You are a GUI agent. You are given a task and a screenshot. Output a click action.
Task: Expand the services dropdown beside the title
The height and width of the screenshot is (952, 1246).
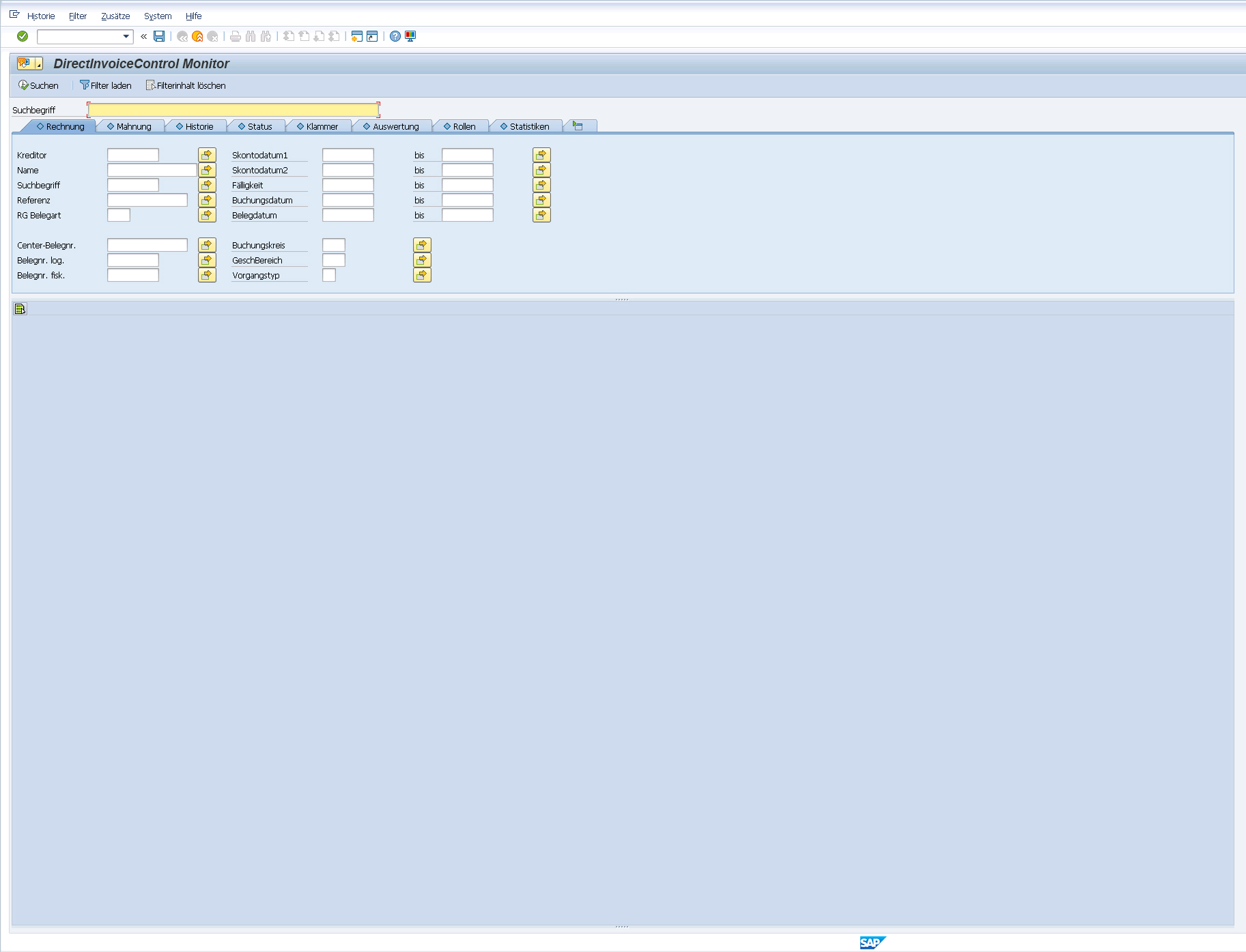39,64
